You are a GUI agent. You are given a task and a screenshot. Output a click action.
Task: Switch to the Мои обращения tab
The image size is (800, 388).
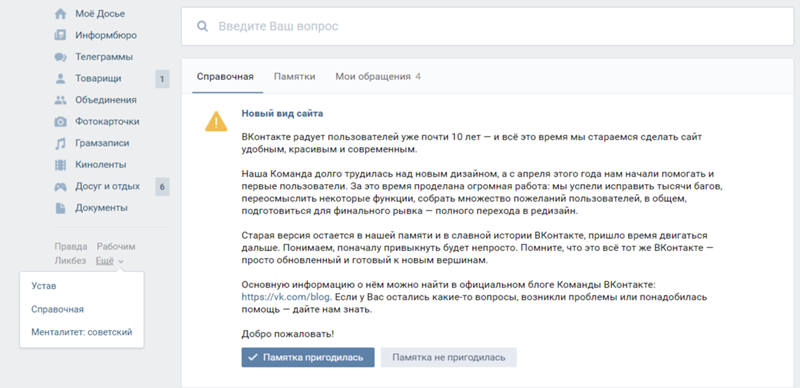pos(378,77)
